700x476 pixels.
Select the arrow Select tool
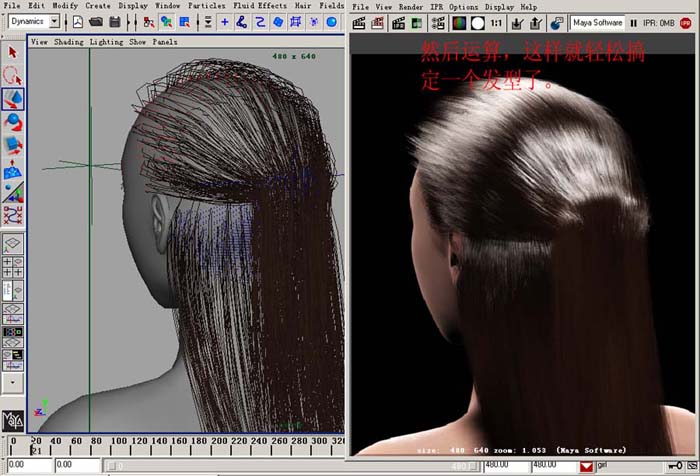[12, 52]
